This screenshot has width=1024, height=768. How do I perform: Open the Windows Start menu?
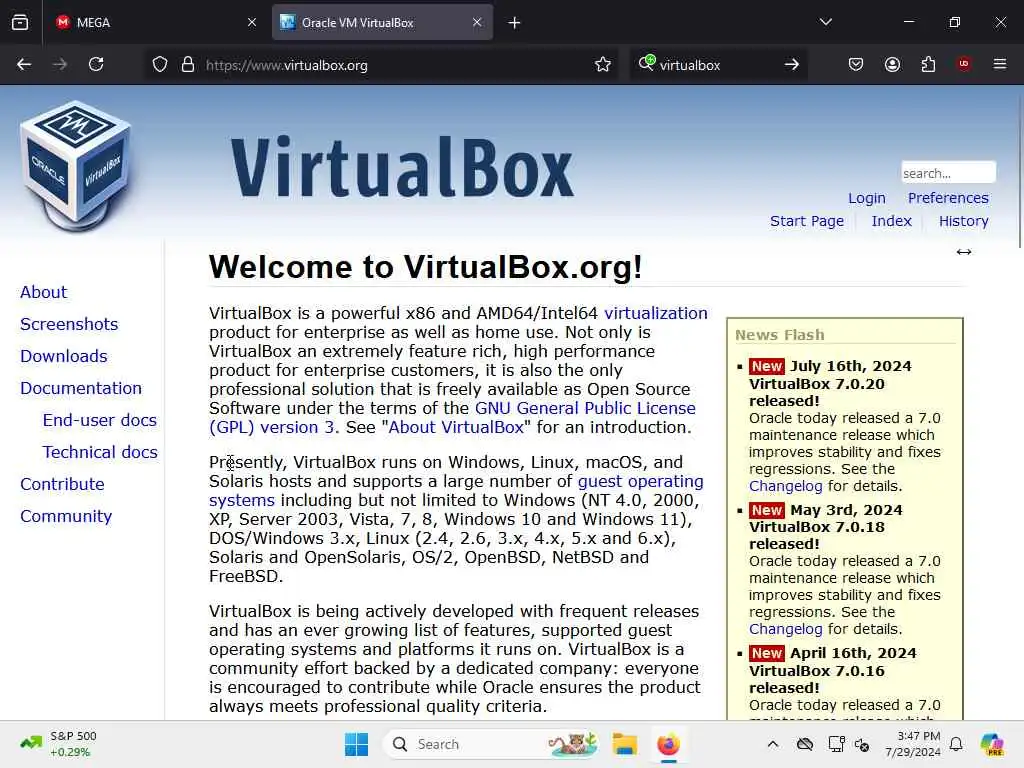pos(357,744)
